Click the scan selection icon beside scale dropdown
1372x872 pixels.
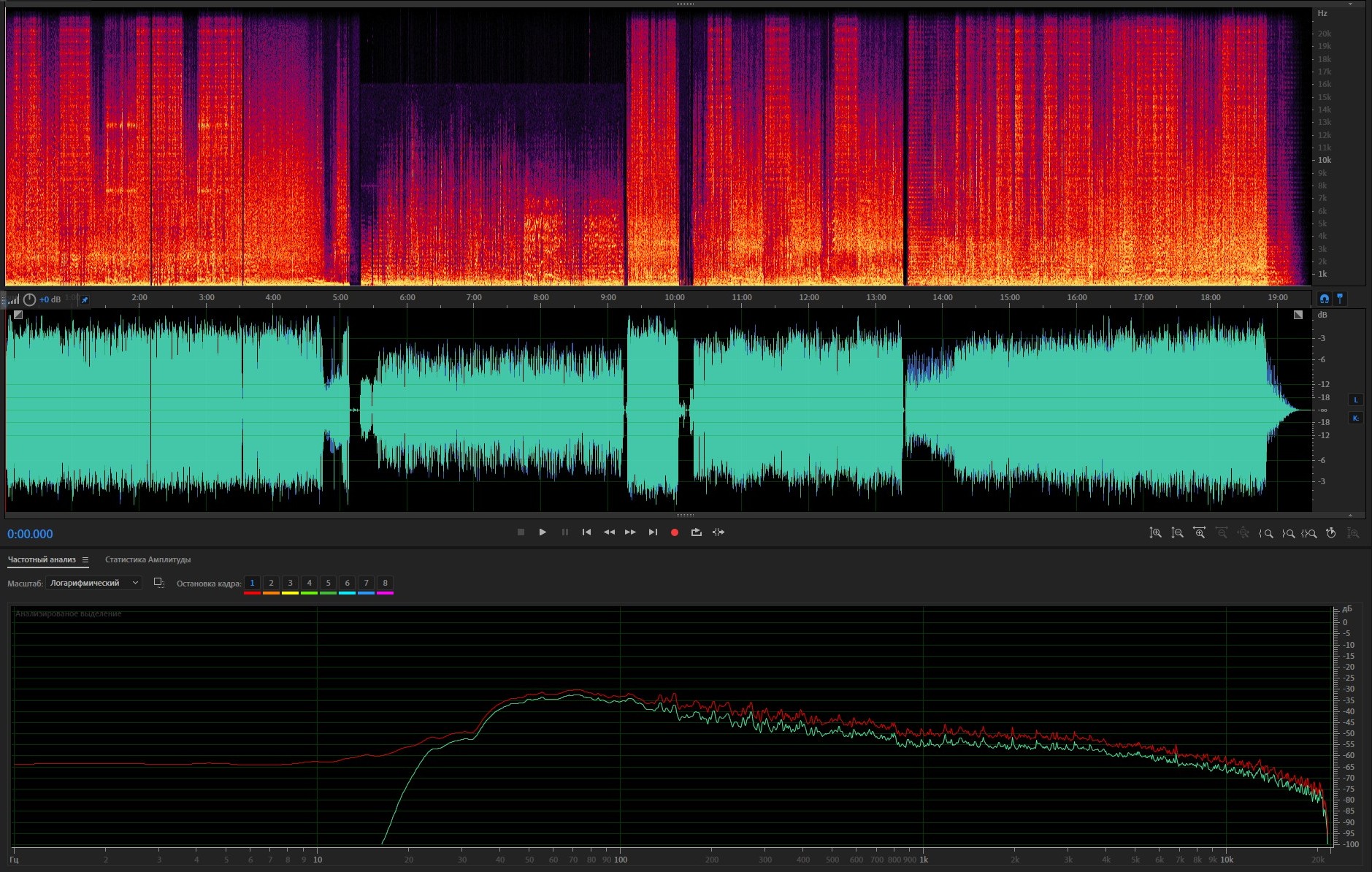coord(158,583)
